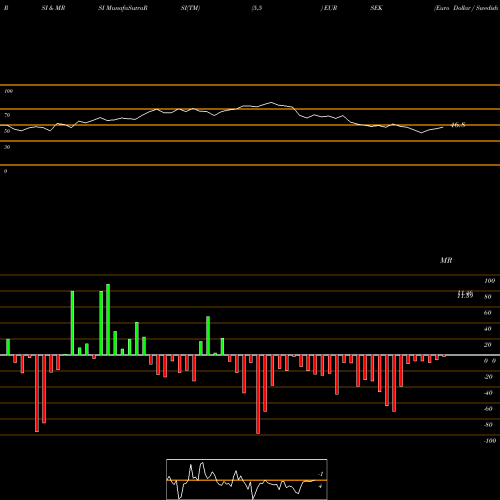
Task: Click the 60 label on the MR axis
Action: [x=488, y=313]
